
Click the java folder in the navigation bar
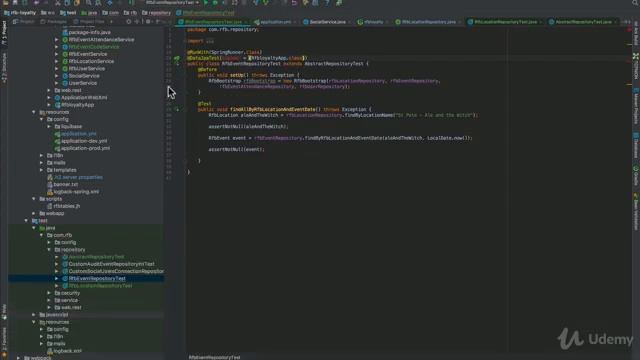point(89,13)
